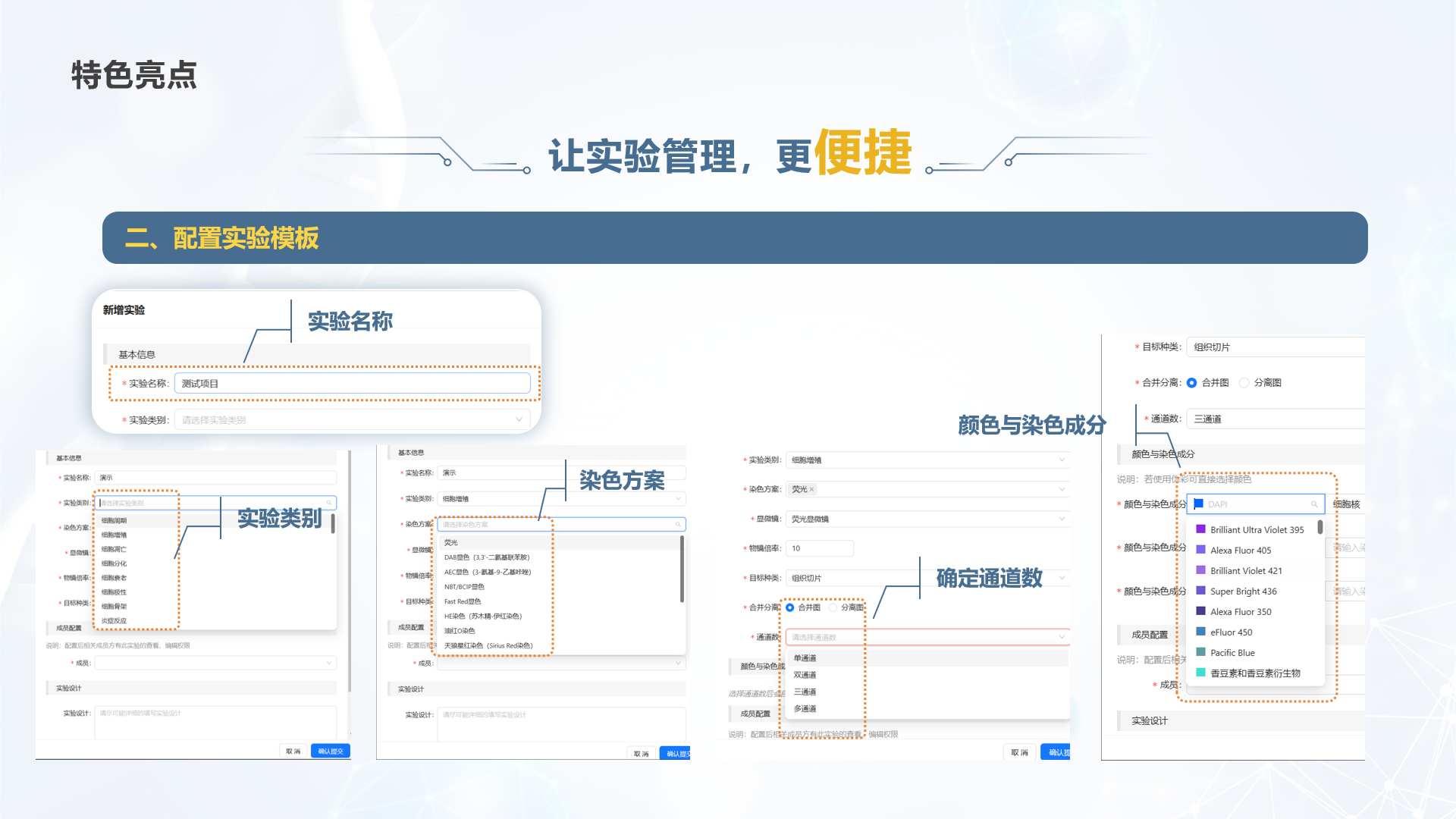Click the search icon in the DAPI field

point(1314,504)
